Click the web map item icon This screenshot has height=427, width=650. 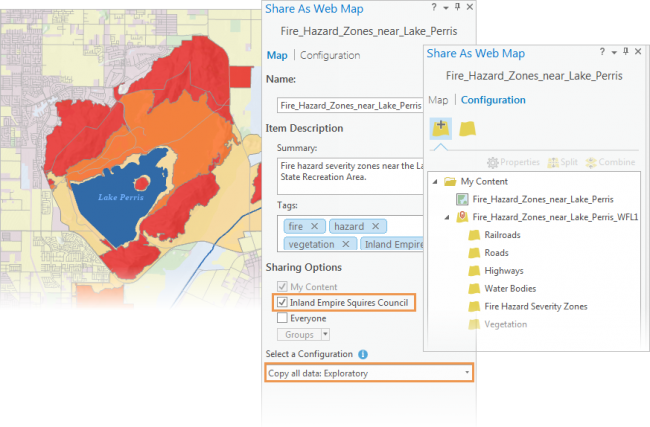pos(462,199)
